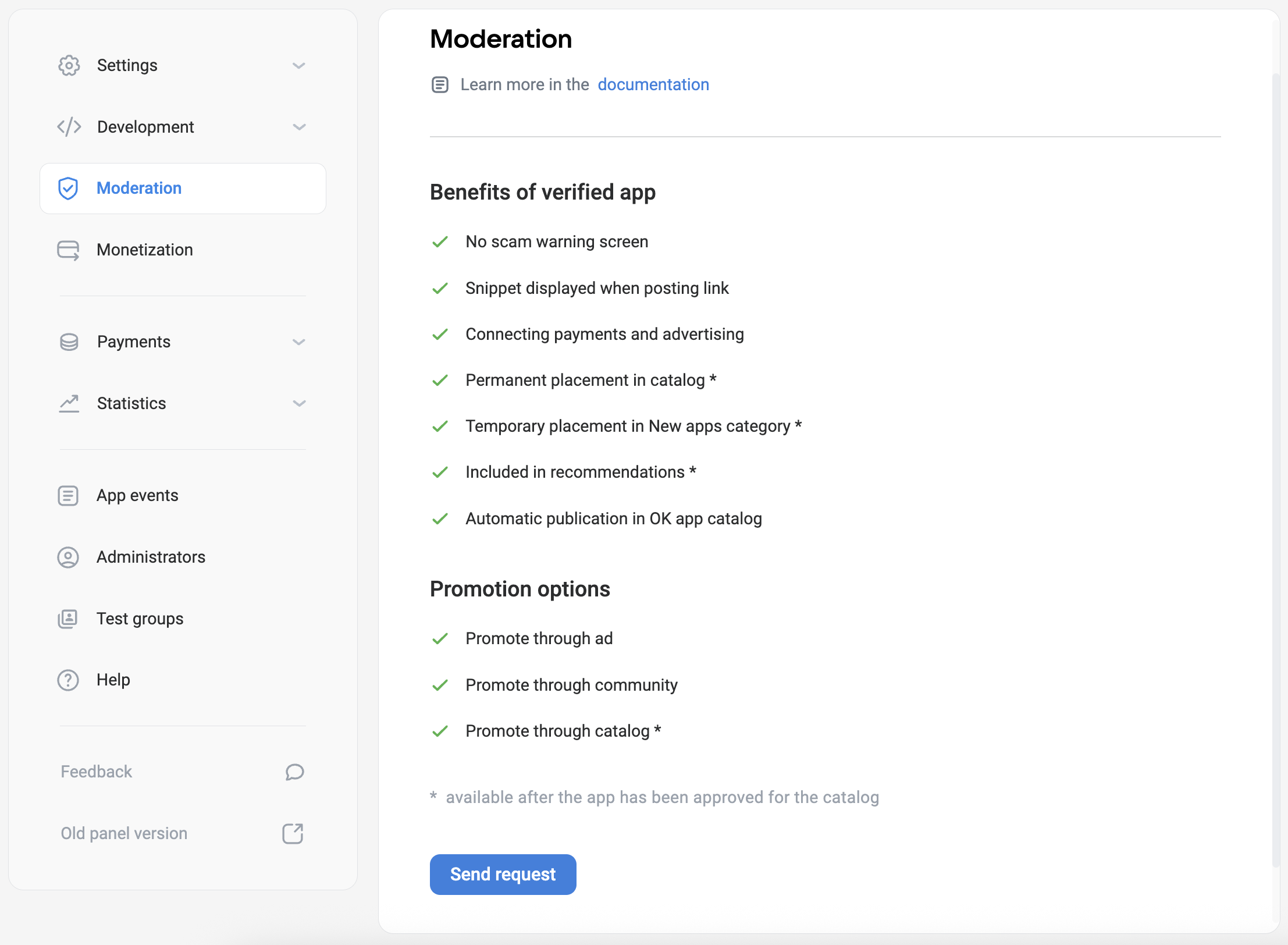This screenshot has height=945, width=1288.
Task: Click 'Automatic publication in OK app catalog'
Action: (614, 518)
